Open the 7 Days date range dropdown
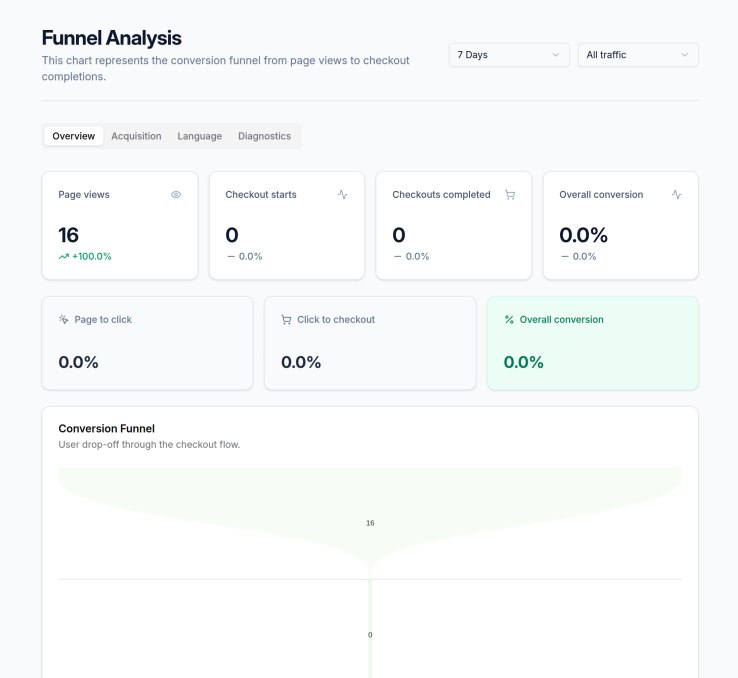Image resolution: width=738 pixels, height=678 pixels. tap(509, 55)
